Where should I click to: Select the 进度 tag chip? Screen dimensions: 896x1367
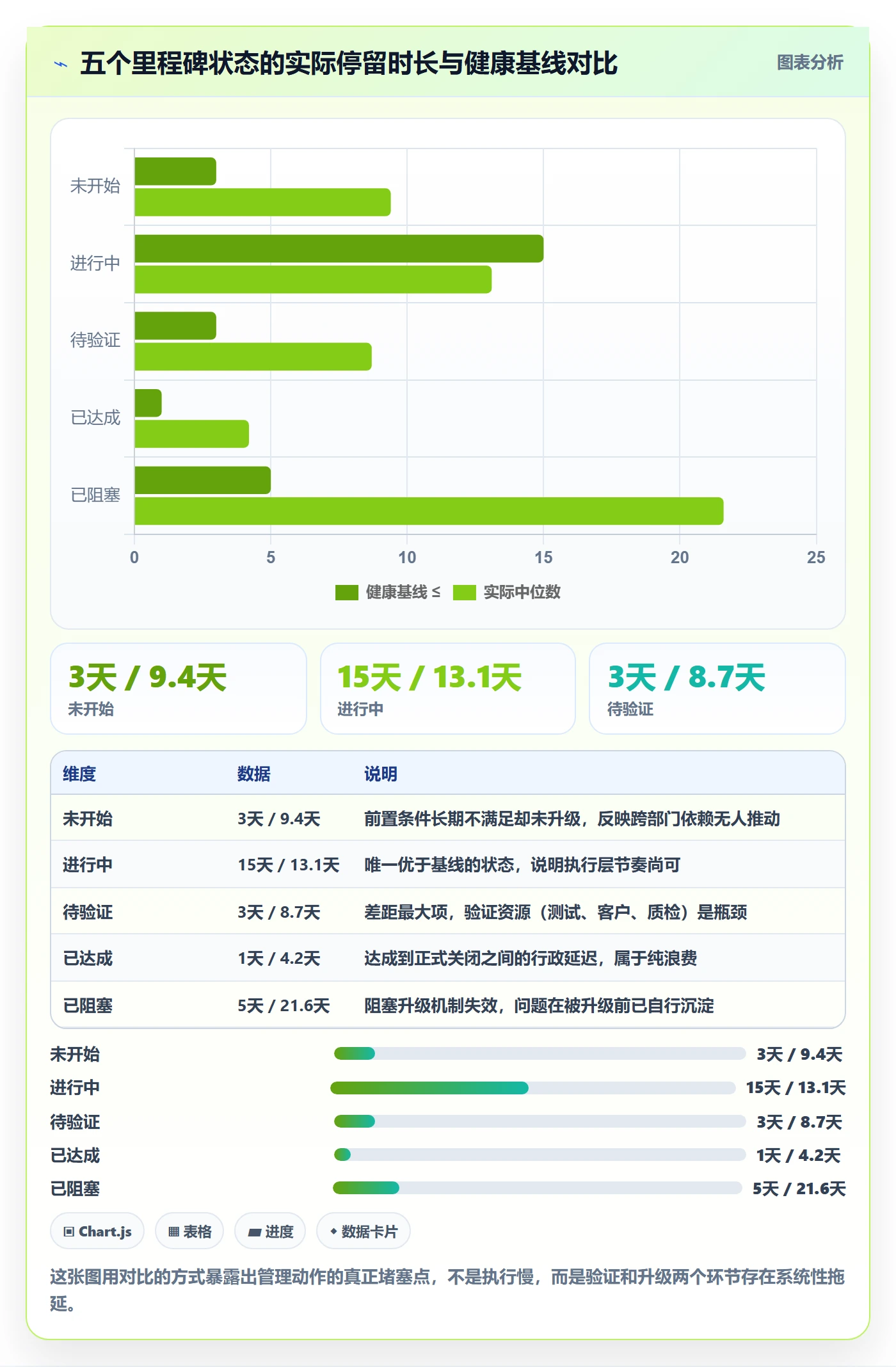[x=270, y=1231]
